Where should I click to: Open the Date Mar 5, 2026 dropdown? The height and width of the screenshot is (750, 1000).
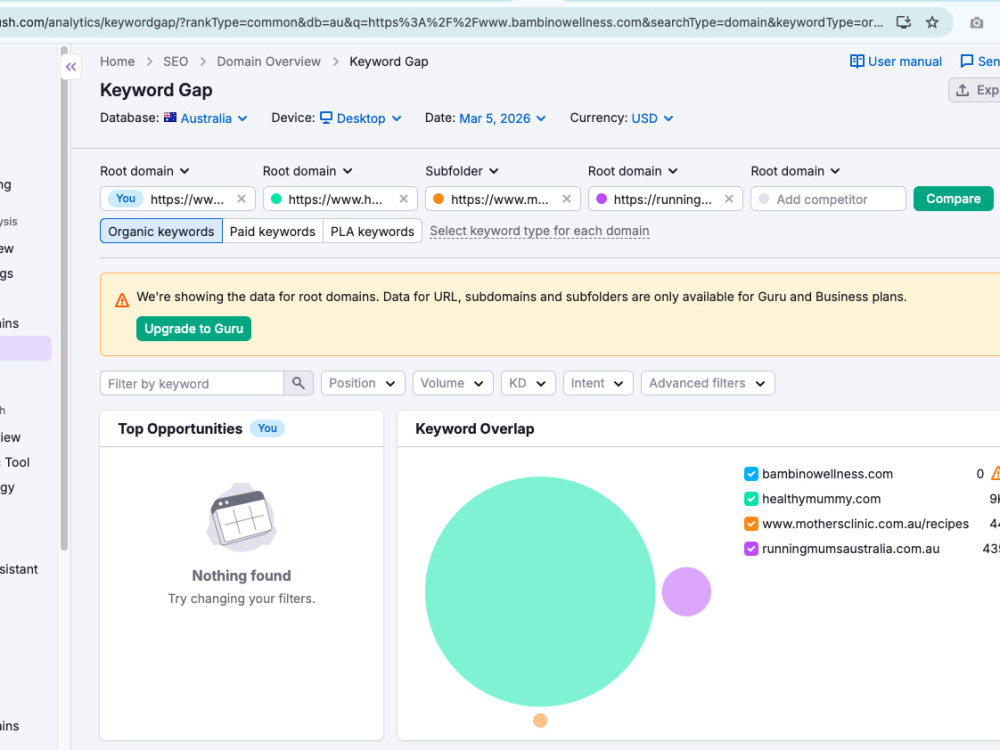point(503,118)
